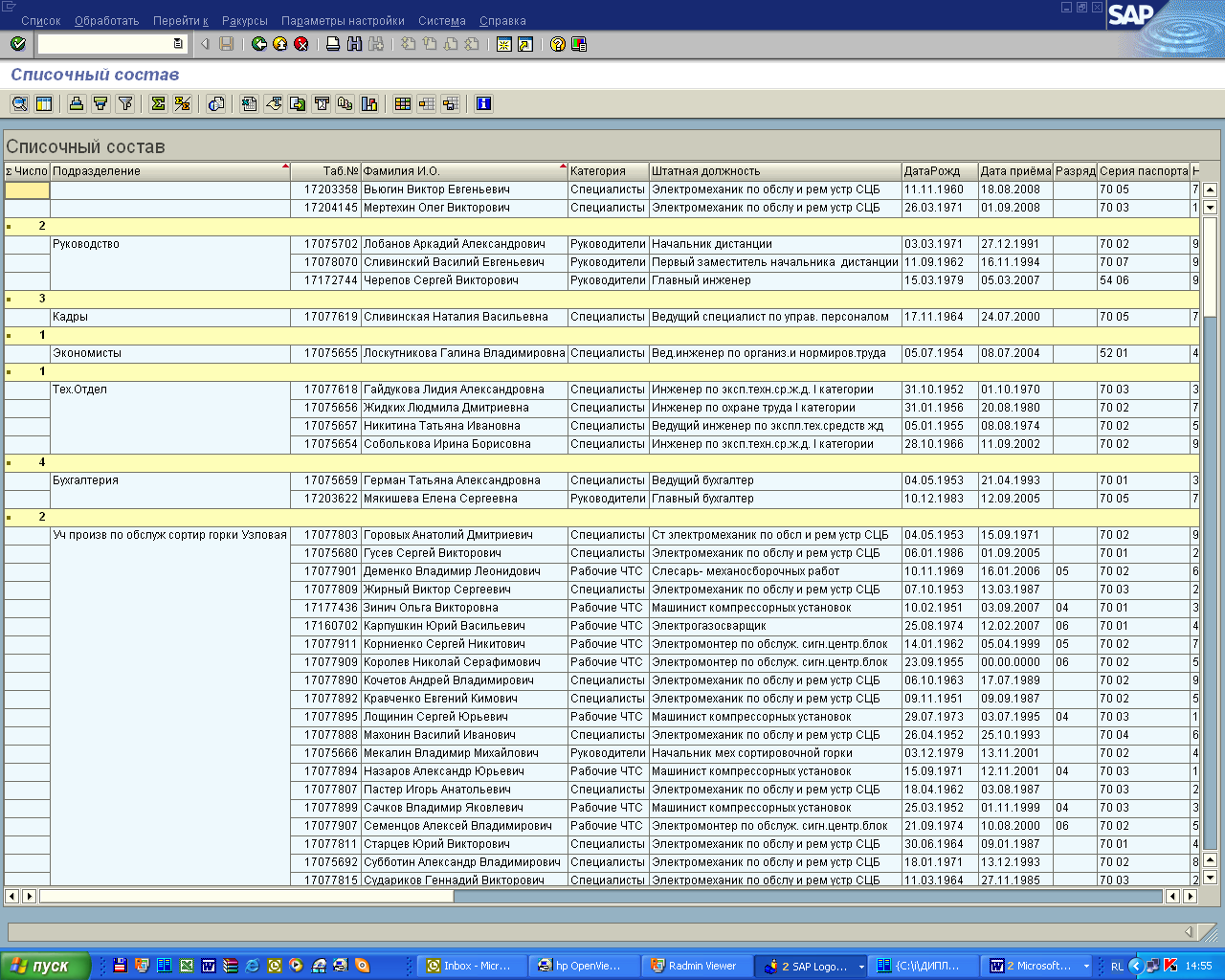Click into the command input field

105,44
